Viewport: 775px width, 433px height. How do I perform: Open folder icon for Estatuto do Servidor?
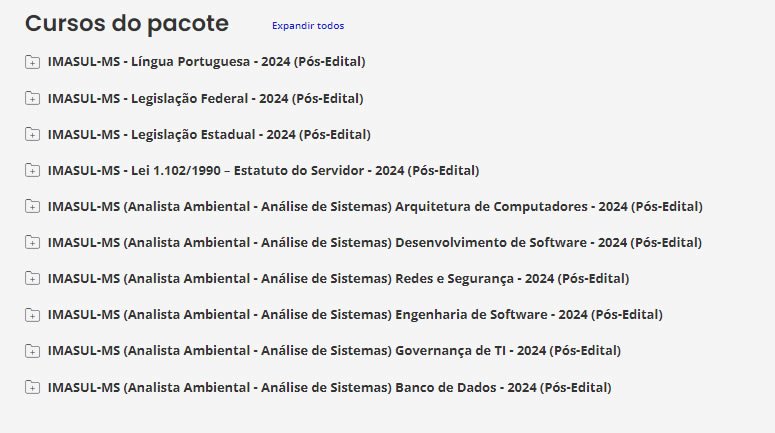pos(33,170)
